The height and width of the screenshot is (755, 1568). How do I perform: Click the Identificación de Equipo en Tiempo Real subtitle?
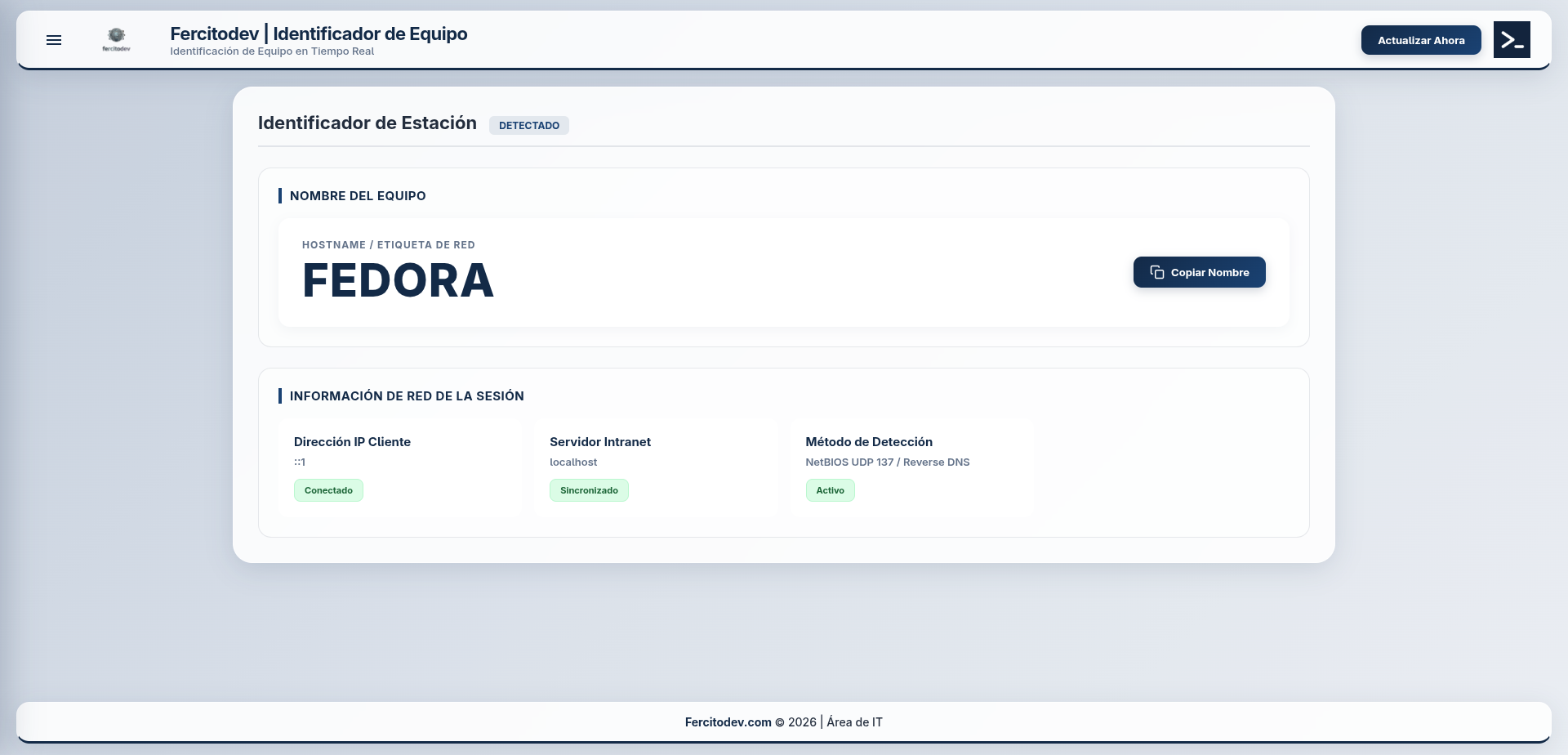pyautogui.click(x=272, y=51)
